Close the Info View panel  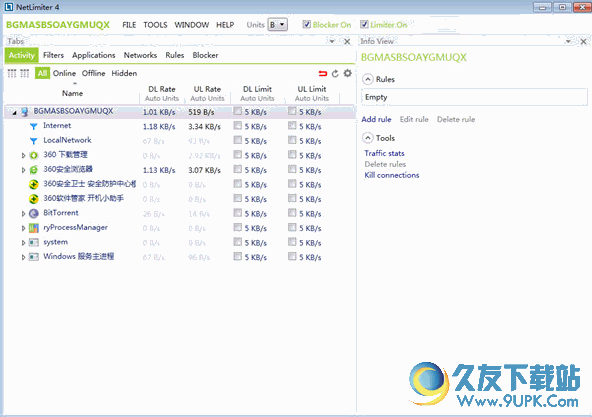click(583, 42)
